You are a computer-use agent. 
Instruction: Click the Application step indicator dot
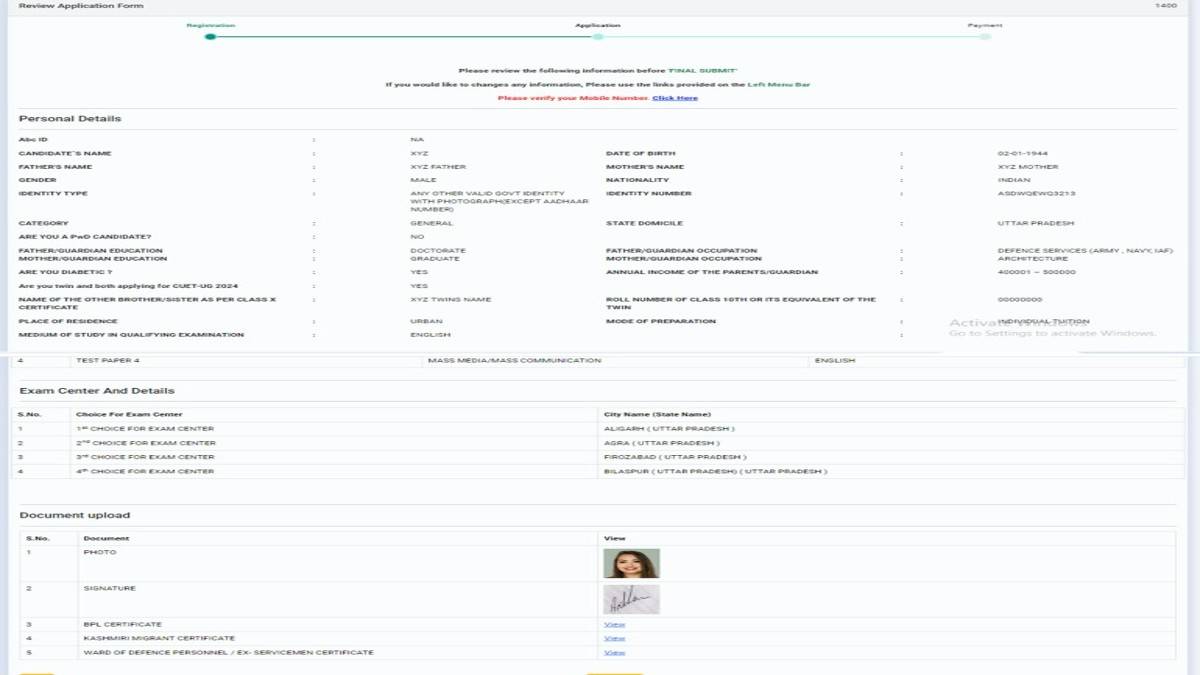coord(598,35)
